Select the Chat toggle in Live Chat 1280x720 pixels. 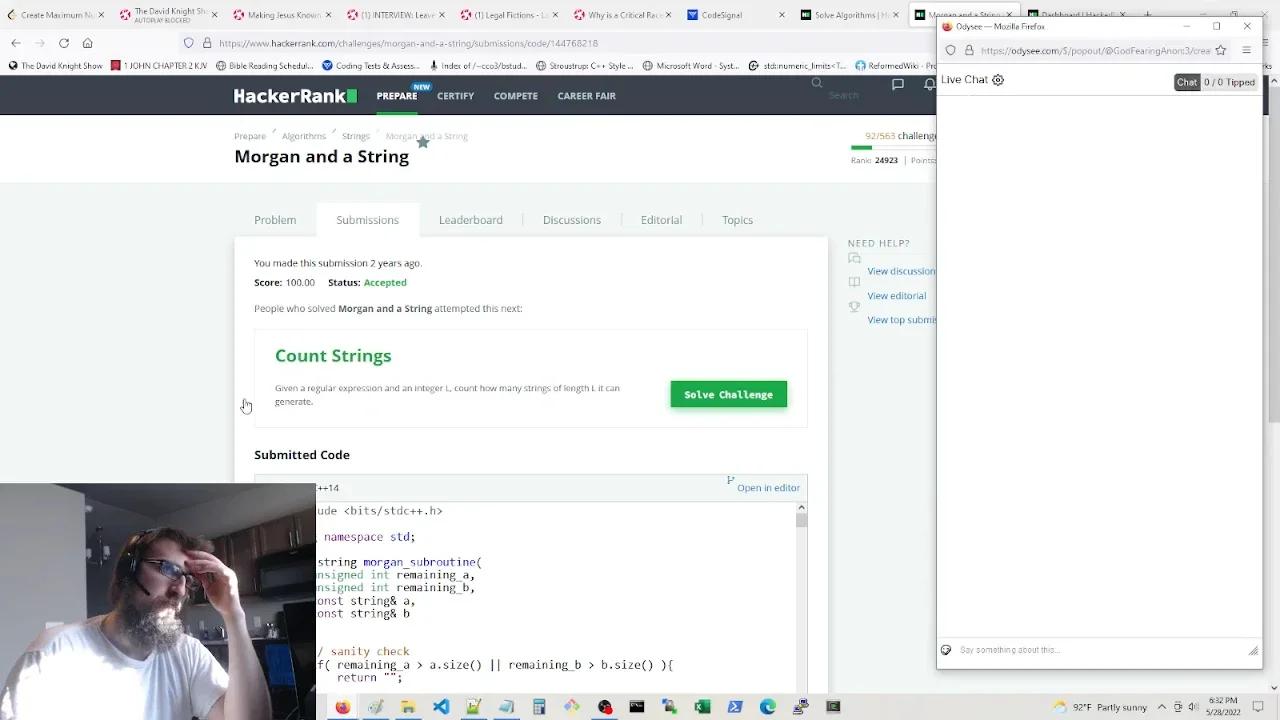click(1187, 82)
